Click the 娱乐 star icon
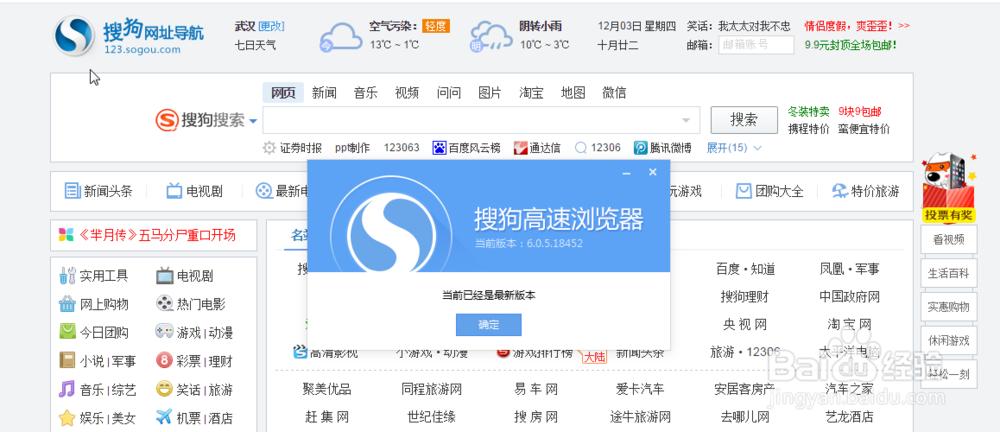The height and width of the screenshot is (432, 1000). [67, 418]
